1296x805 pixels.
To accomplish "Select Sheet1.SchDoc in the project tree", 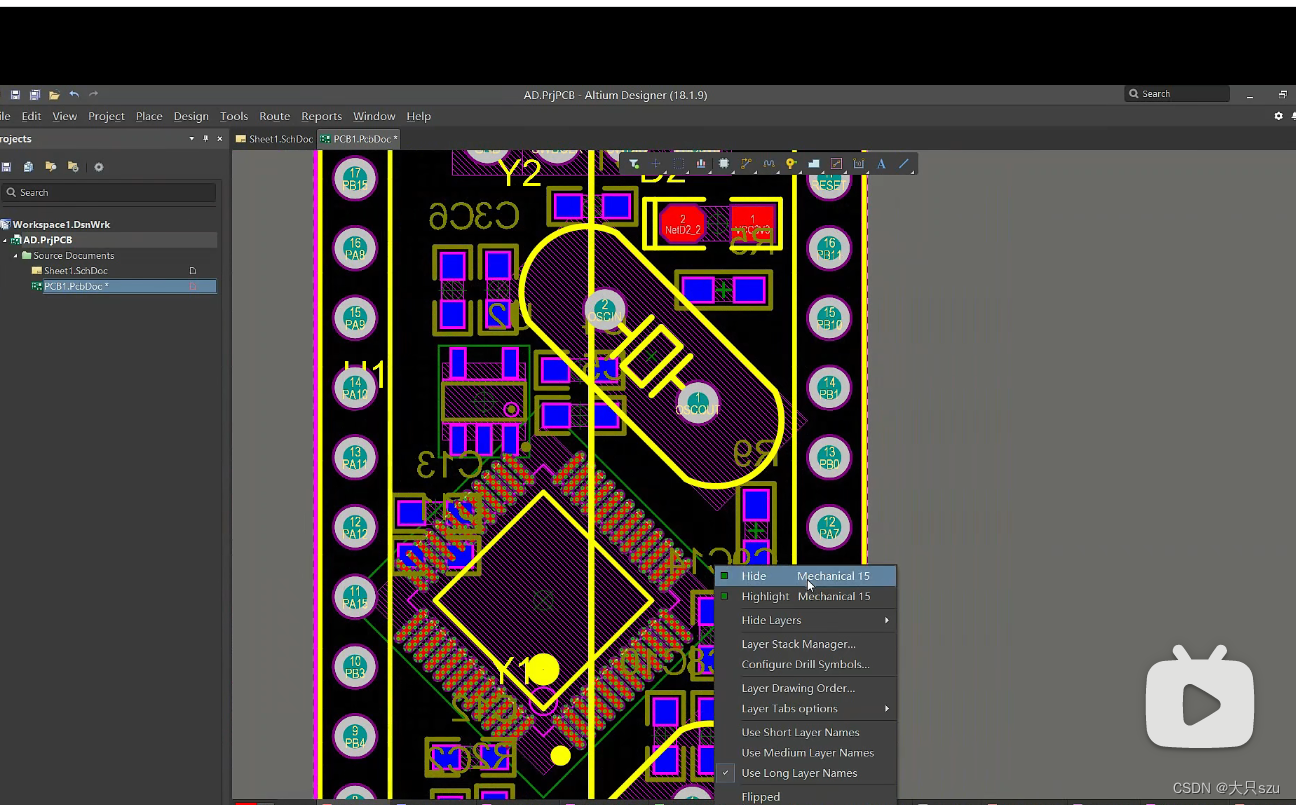I will (75, 271).
